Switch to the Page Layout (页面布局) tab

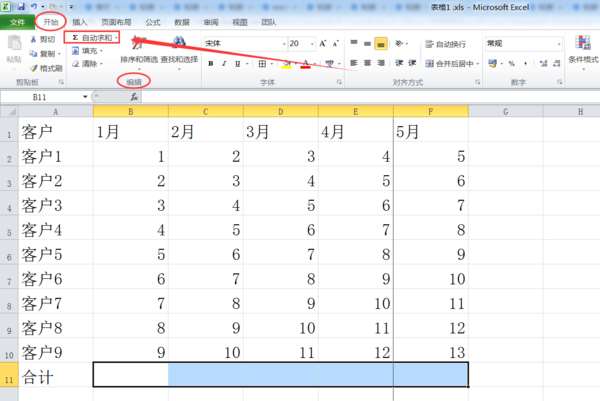116,22
